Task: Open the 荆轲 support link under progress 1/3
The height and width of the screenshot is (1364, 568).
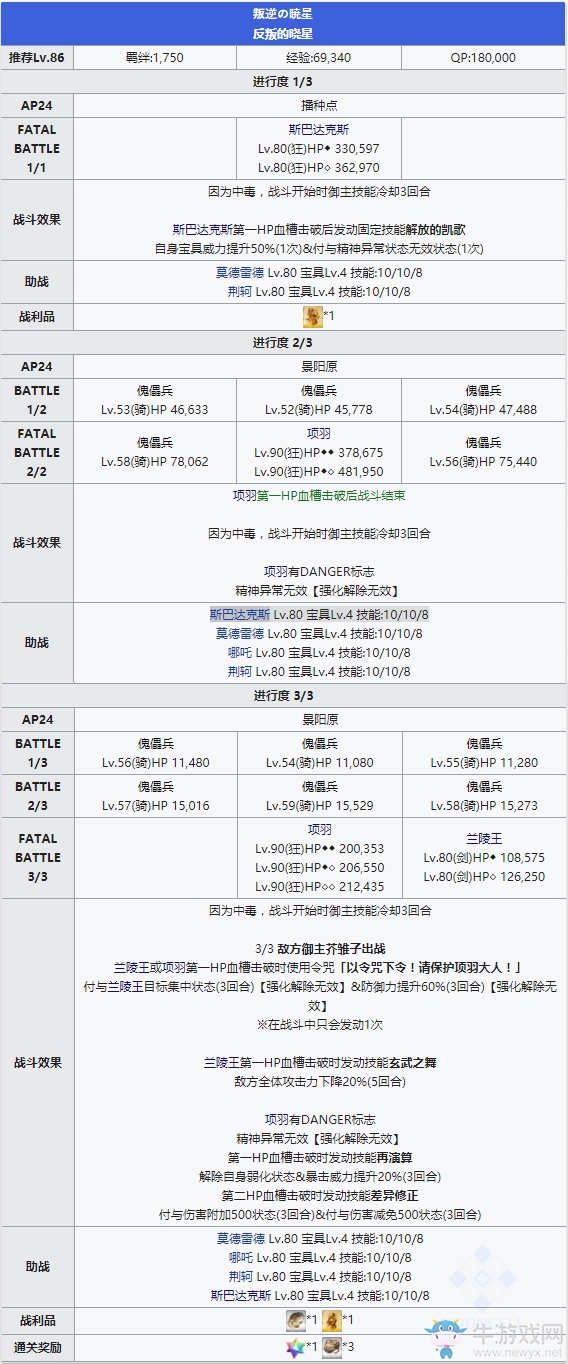Action: tap(240, 292)
